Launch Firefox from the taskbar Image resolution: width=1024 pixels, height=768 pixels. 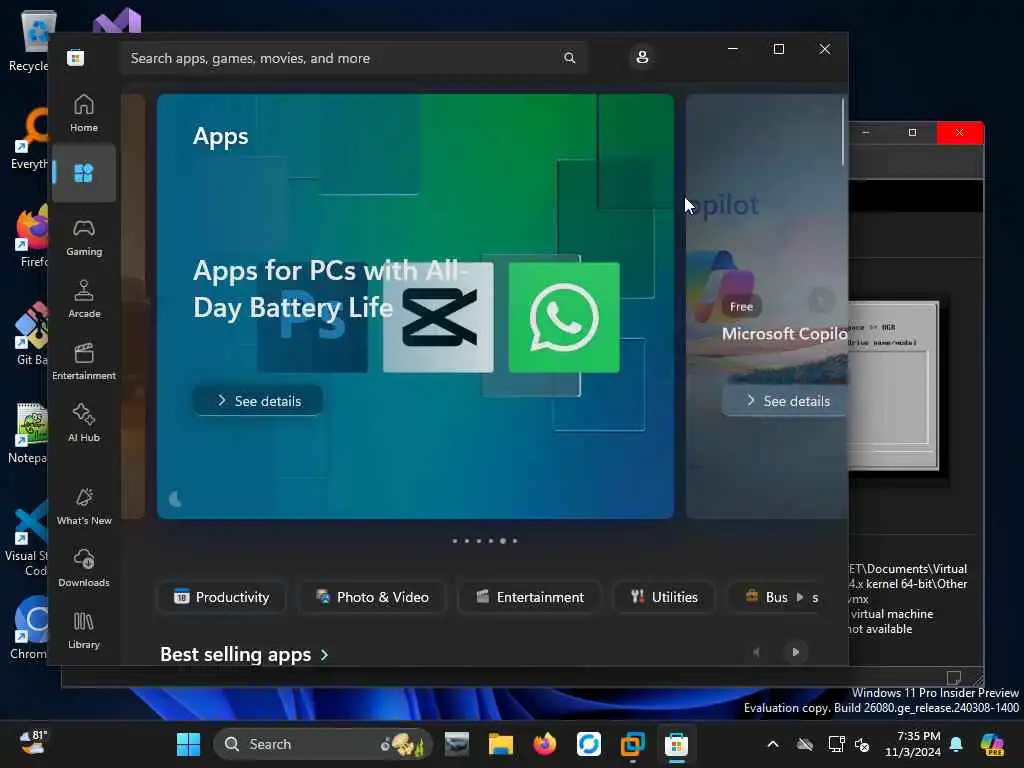tap(545, 744)
